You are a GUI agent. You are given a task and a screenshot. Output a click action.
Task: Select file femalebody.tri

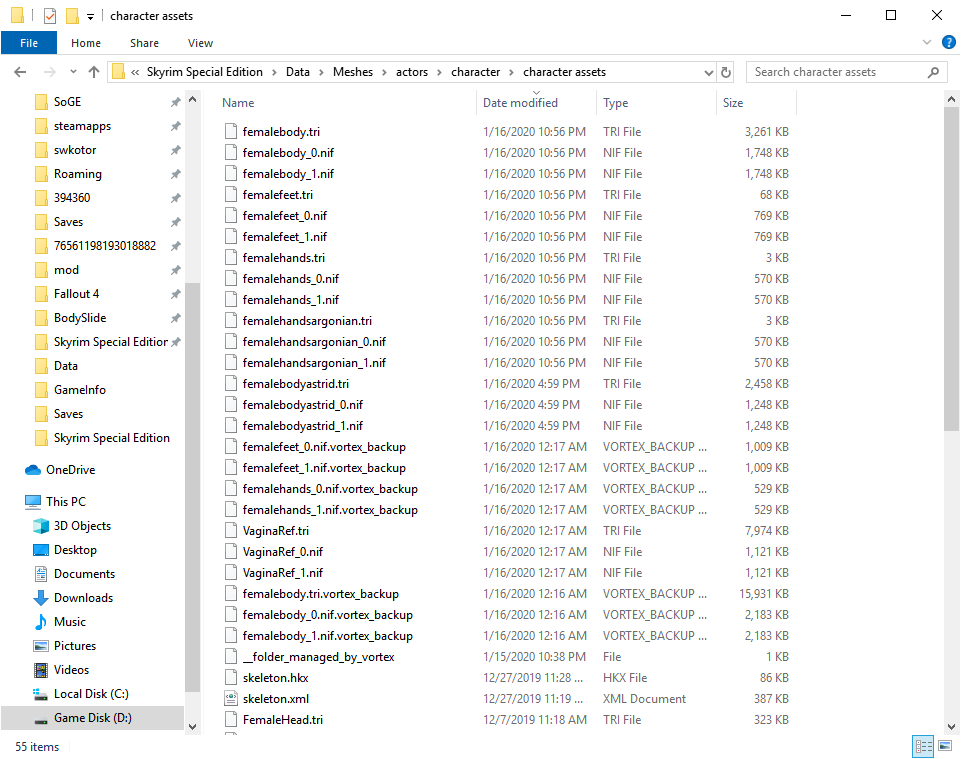[x=281, y=132]
